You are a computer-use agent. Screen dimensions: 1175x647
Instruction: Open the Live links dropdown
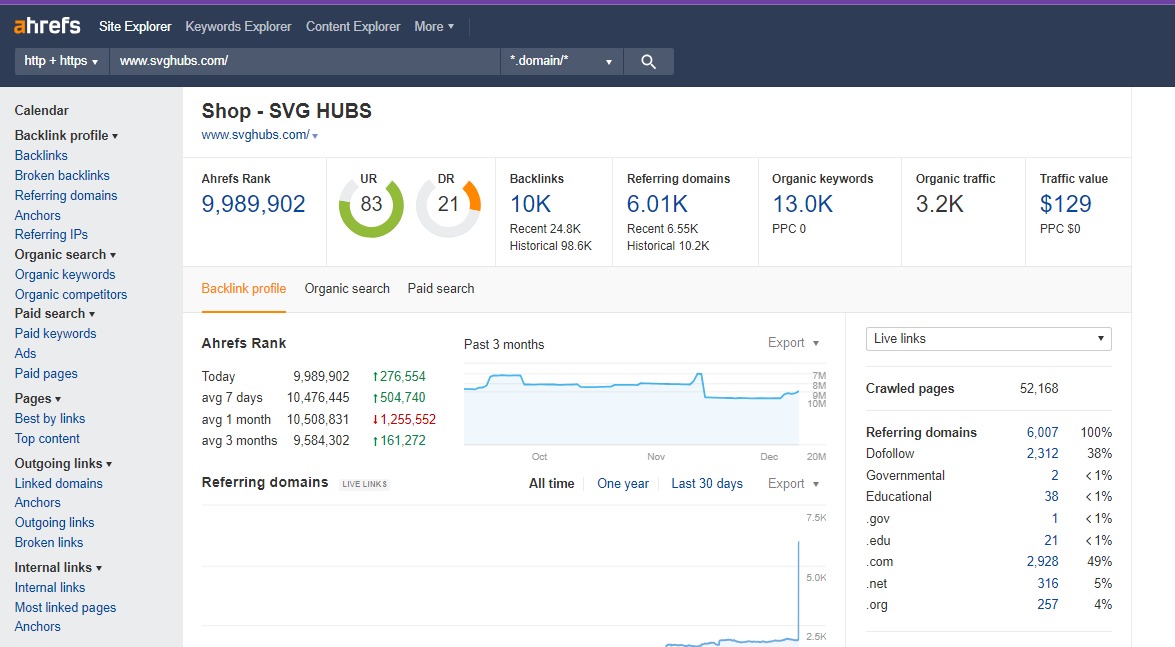click(x=988, y=339)
